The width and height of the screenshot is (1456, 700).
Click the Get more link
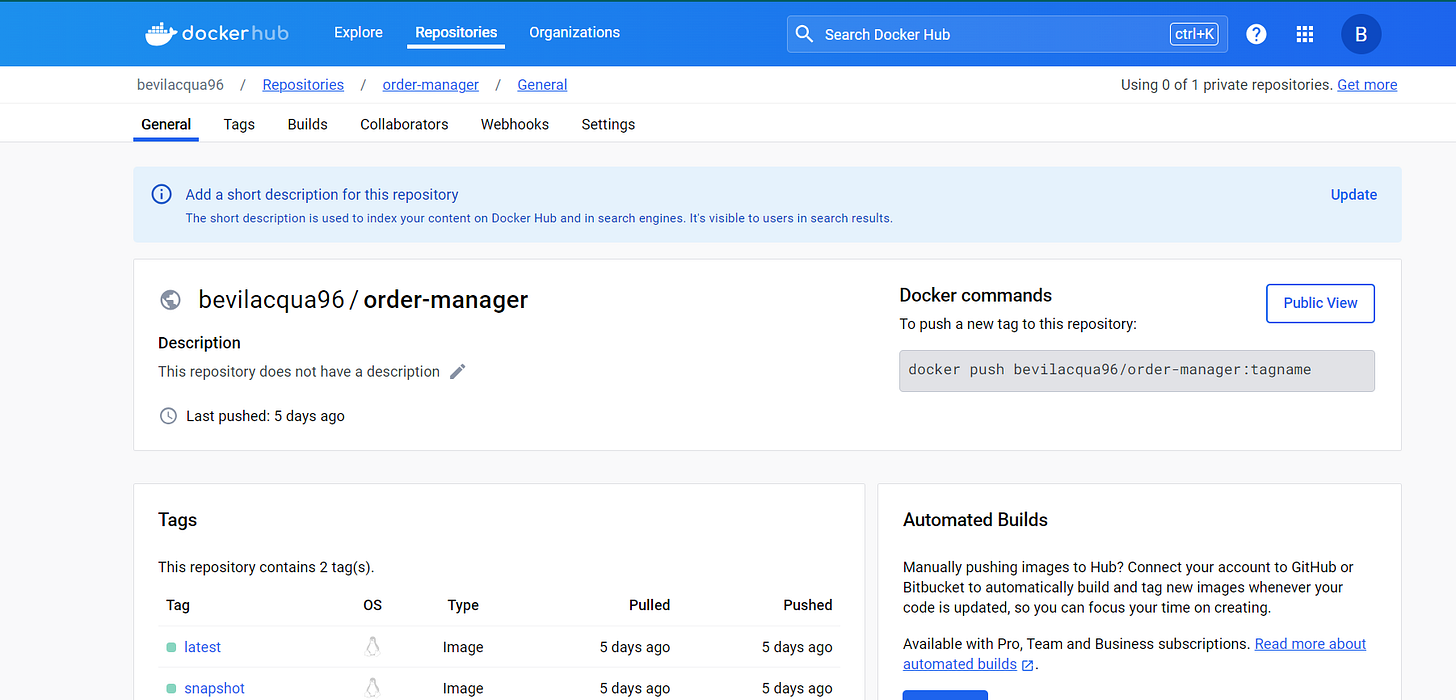(1367, 85)
